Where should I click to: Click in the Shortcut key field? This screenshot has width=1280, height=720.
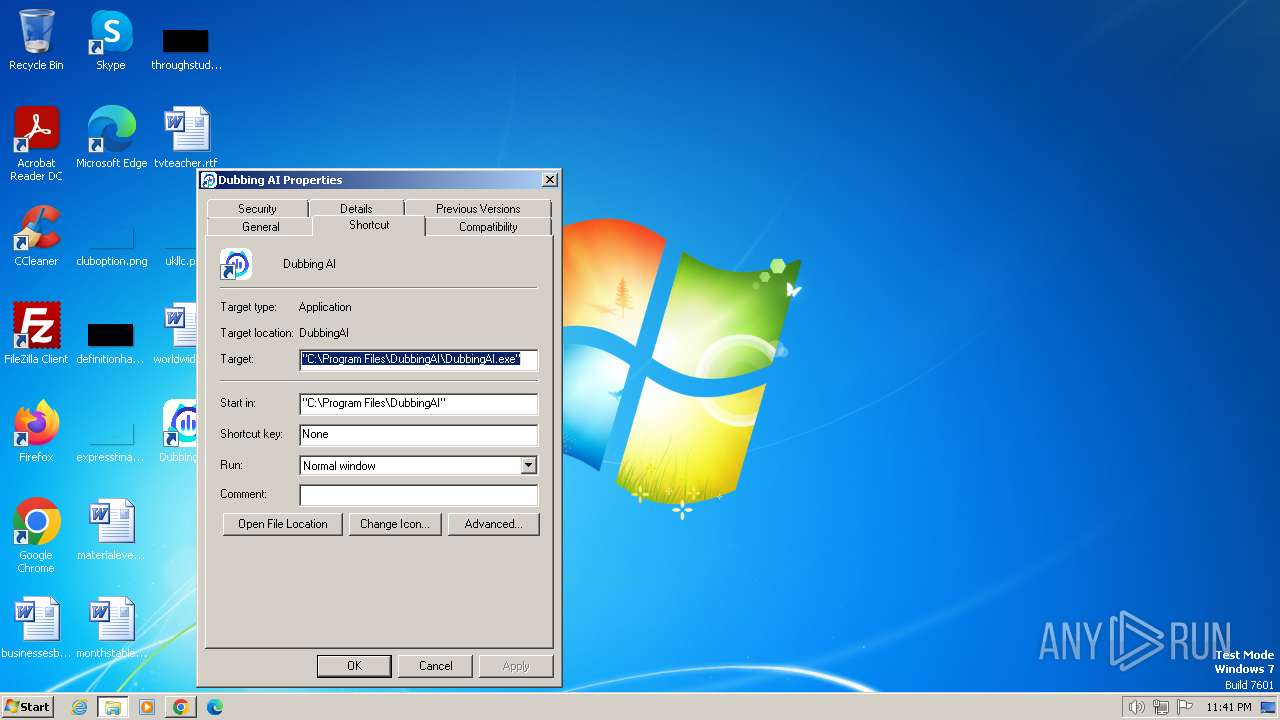point(419,434)
